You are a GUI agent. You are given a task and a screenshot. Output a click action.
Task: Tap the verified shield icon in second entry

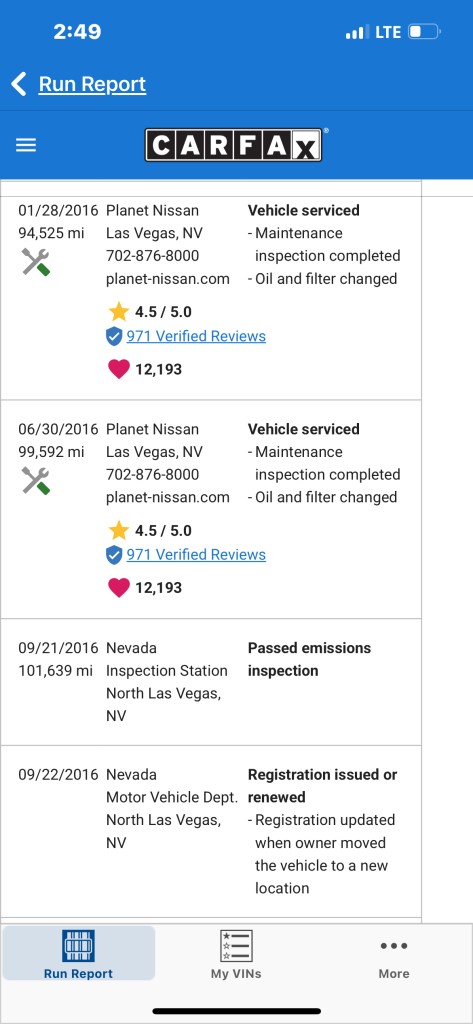[114, 555]
